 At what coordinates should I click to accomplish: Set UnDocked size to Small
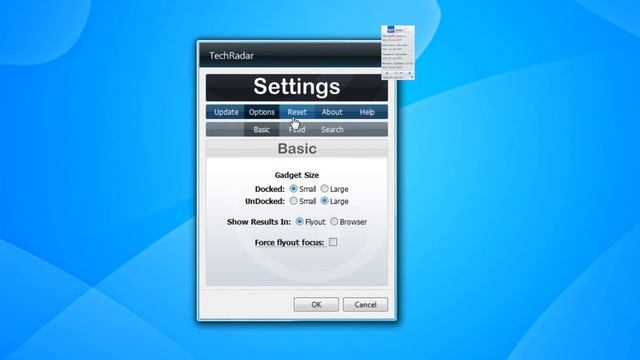[293, 201]
